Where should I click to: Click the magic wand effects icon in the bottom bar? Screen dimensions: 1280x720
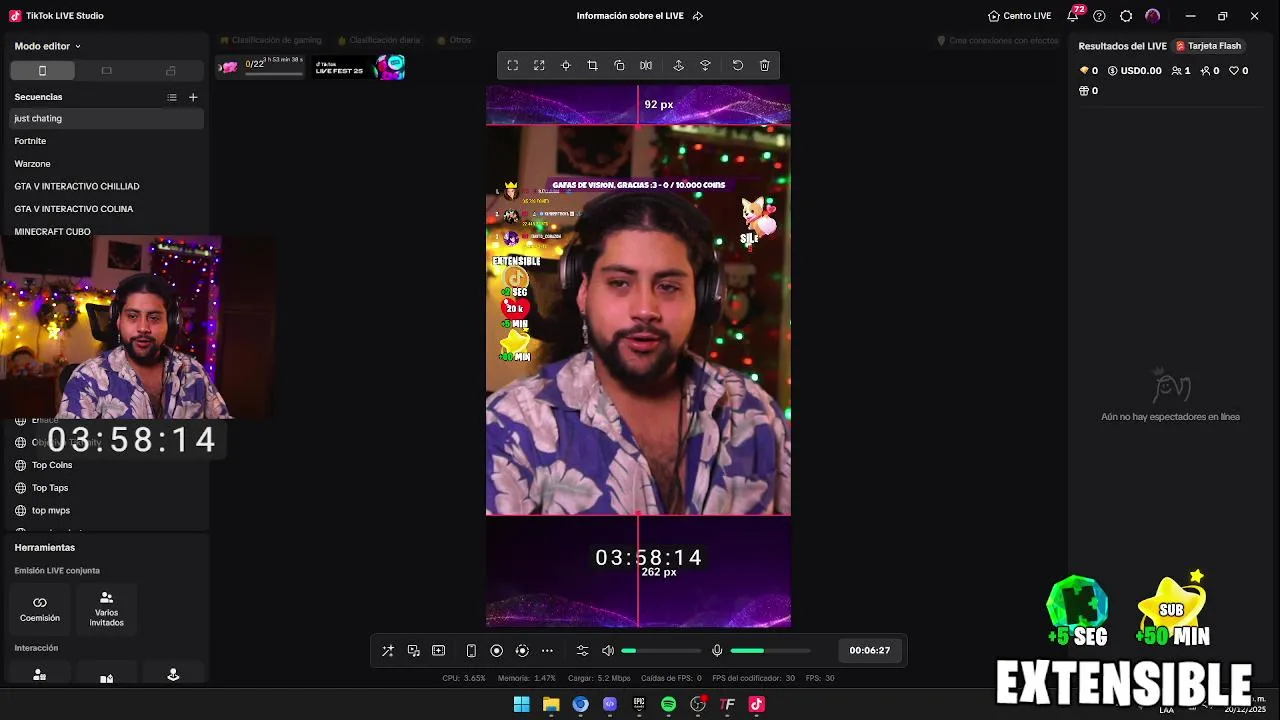click(x=388, y=651)
